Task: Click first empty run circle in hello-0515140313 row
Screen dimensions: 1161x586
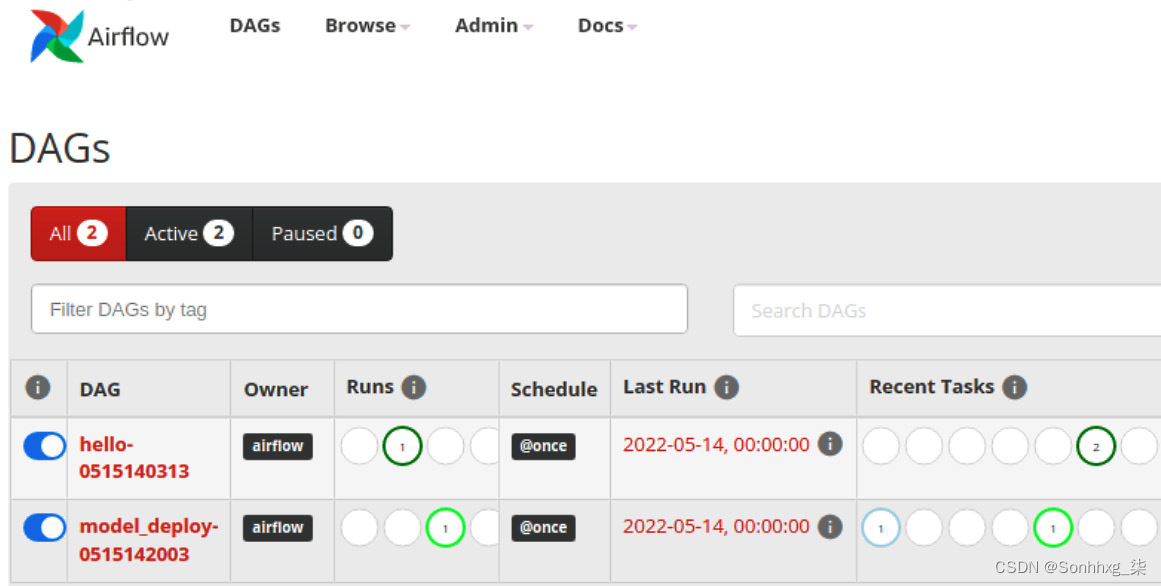Action: [x=359, y=446]
